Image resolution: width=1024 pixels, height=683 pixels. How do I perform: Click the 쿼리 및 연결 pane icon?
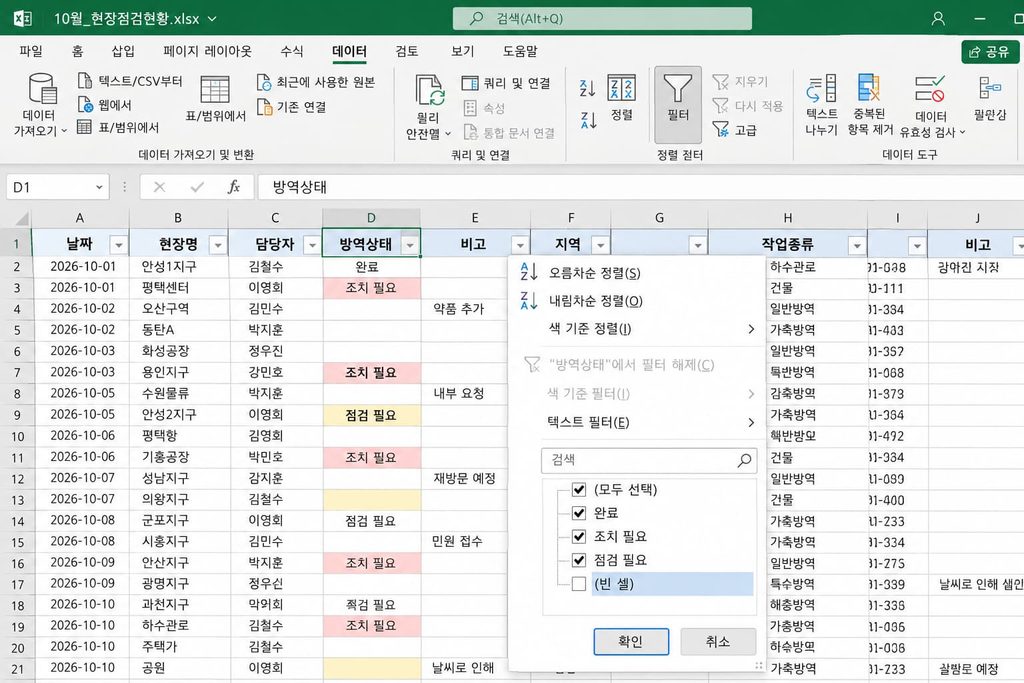470,83
